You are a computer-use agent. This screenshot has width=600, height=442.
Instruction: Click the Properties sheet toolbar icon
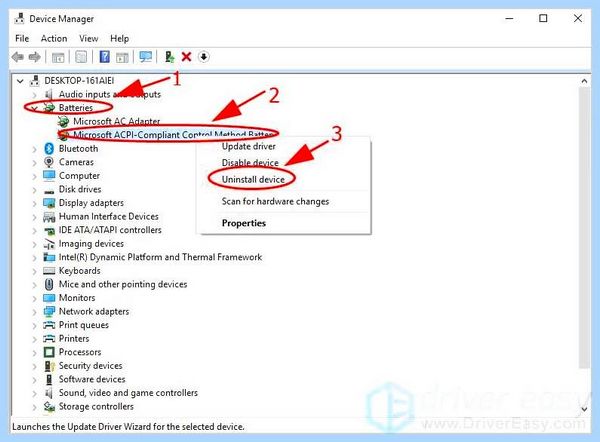coord(81,57)
